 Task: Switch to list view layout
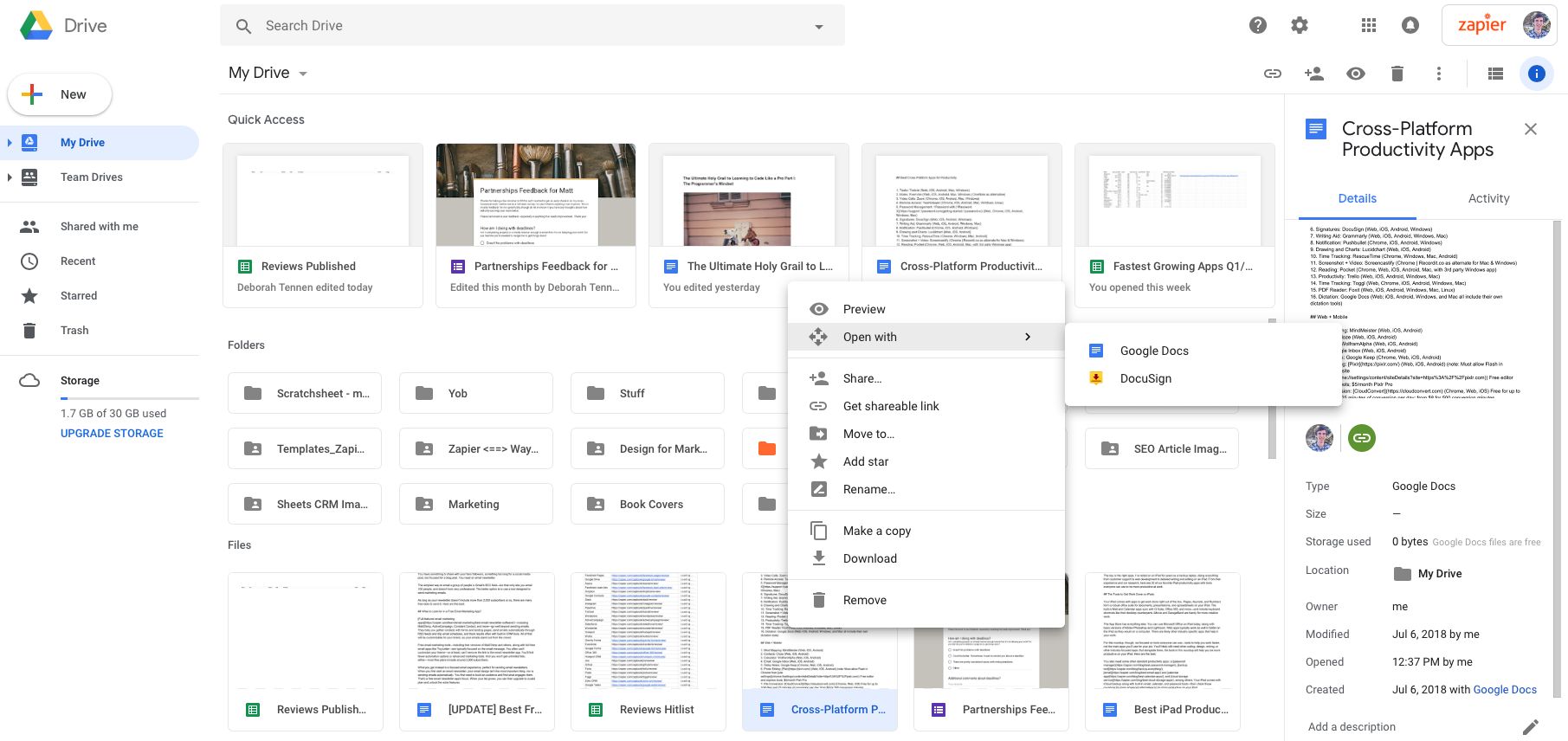1494,74
